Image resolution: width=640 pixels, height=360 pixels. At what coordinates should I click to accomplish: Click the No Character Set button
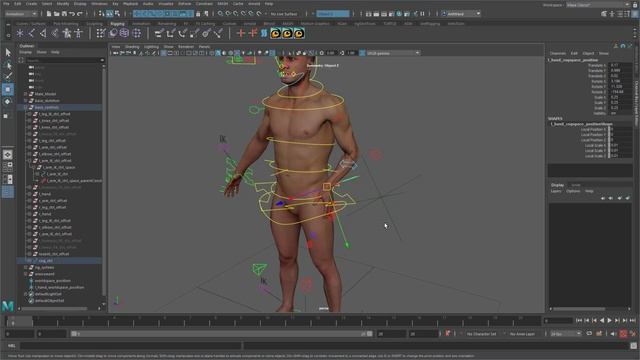click(x=481, y=334)
